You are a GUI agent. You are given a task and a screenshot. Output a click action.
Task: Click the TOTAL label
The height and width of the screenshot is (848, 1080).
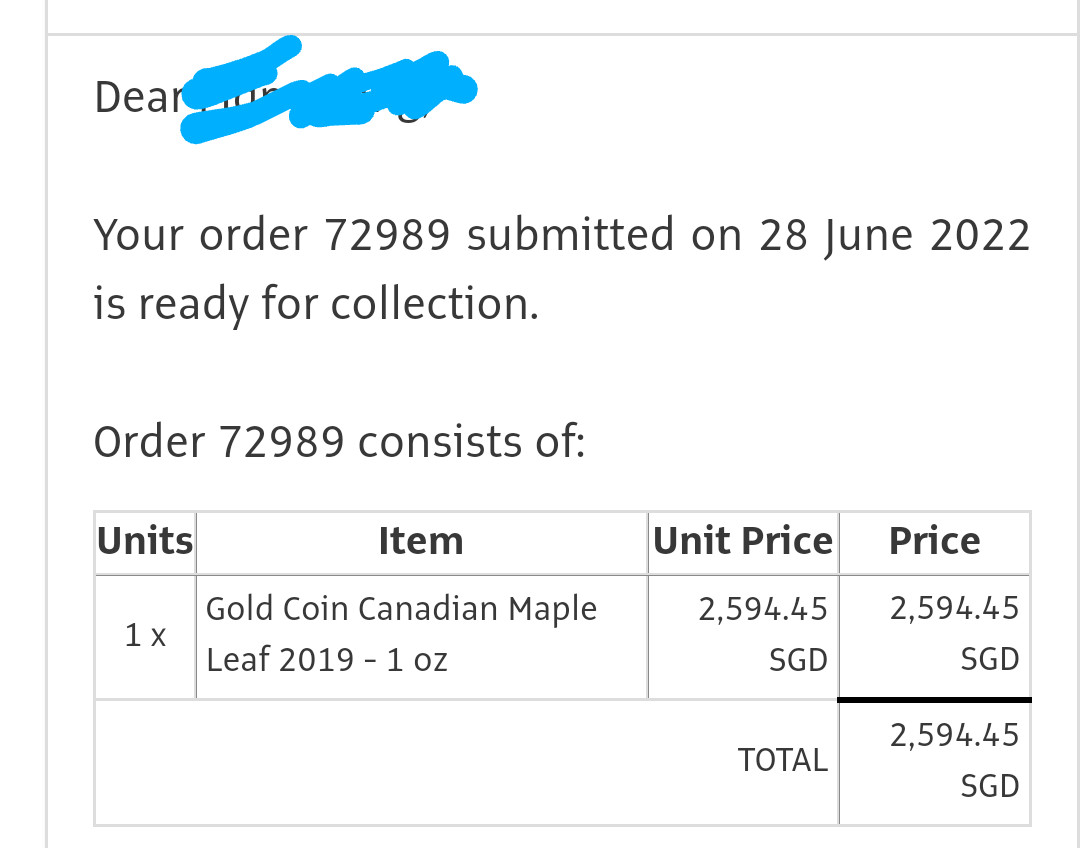[782, 761]
